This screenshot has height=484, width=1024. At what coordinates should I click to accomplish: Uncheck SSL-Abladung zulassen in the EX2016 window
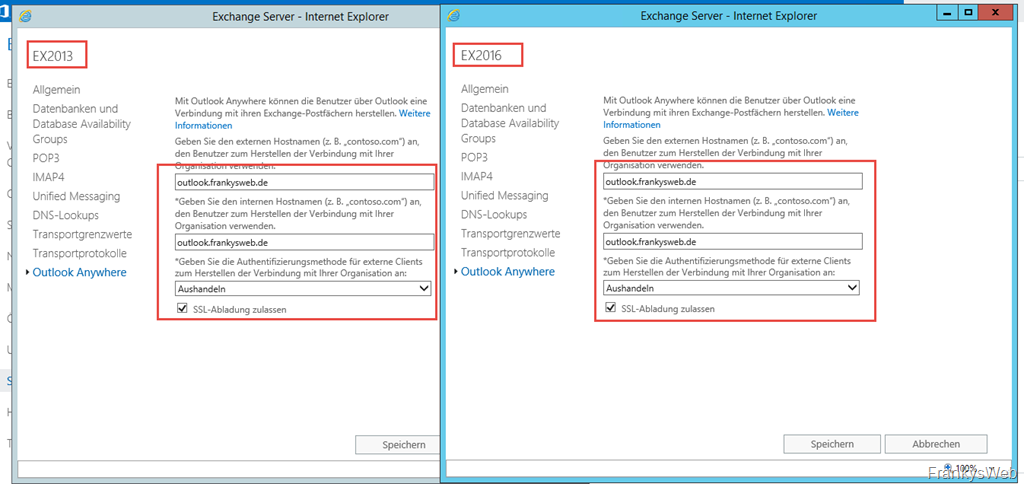coord(611,309)
